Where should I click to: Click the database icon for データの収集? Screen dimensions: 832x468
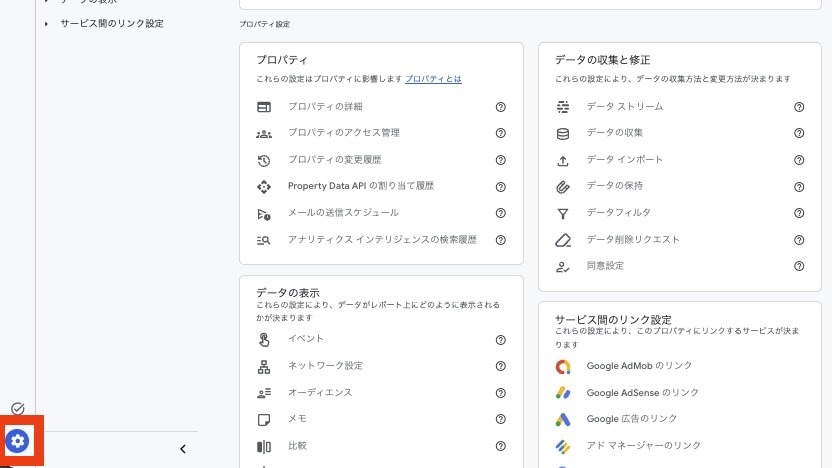click(563, 134)
